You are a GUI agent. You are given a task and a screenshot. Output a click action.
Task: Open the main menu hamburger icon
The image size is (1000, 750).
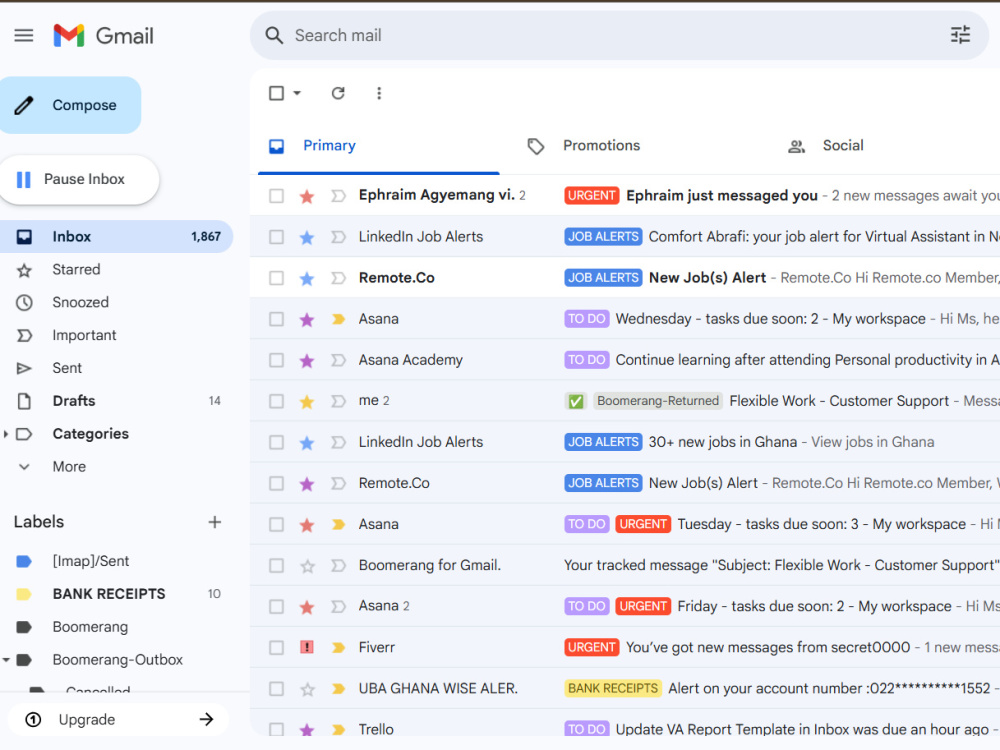pyautogui.click(x=24, y=36)
